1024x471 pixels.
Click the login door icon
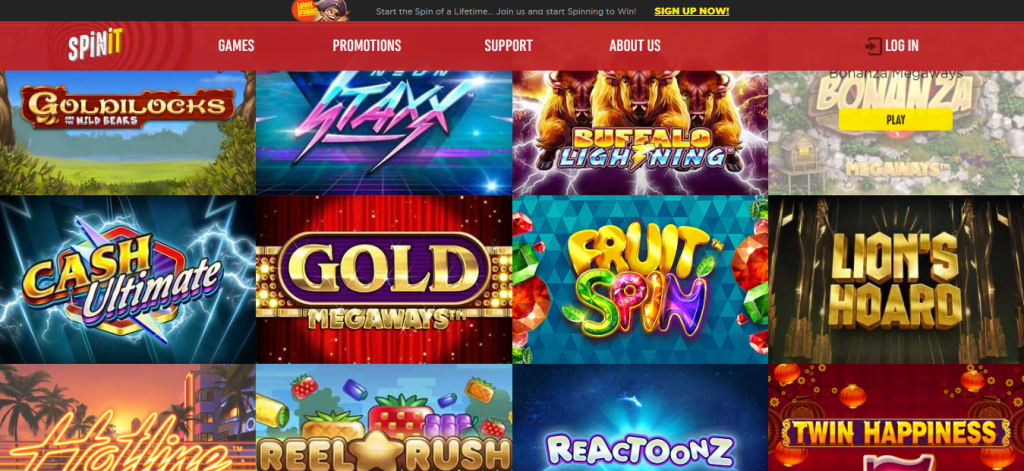point(873,46)
